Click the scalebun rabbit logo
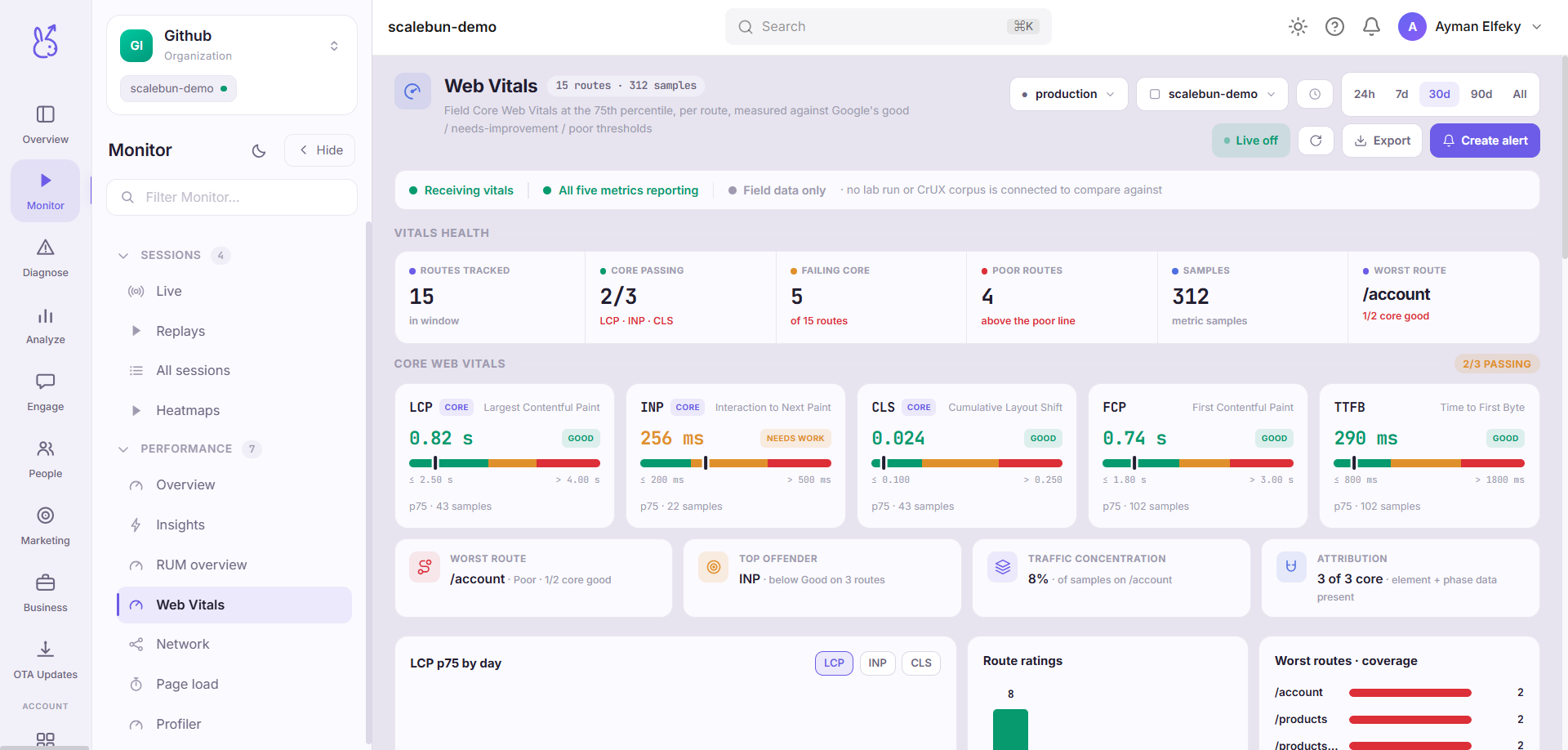This screenshot has width=1568, height=750. point(45,41)
